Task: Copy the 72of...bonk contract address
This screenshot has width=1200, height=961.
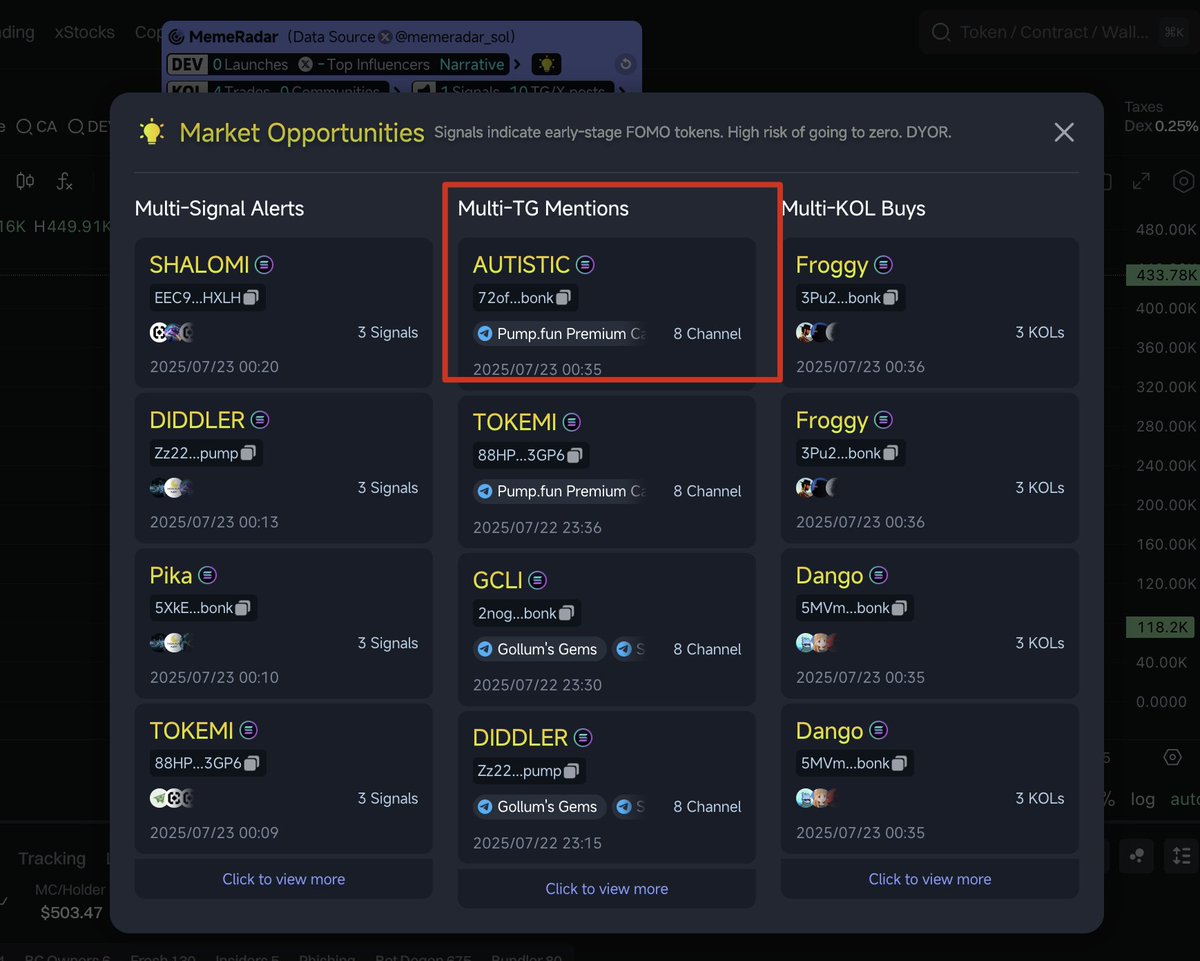Action: (564, 297)
